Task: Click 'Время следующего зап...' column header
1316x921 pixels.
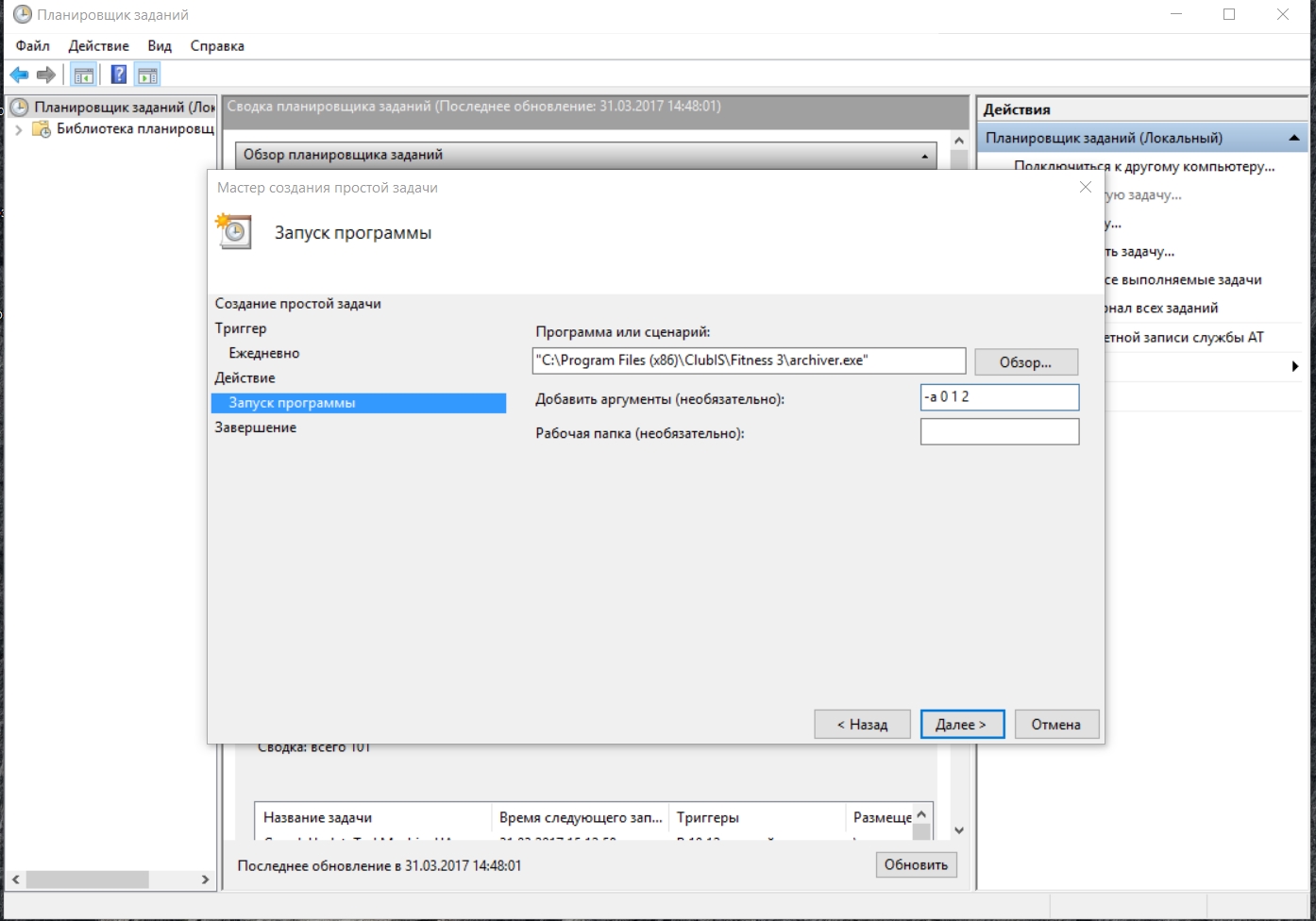Action: pos(581,817)
